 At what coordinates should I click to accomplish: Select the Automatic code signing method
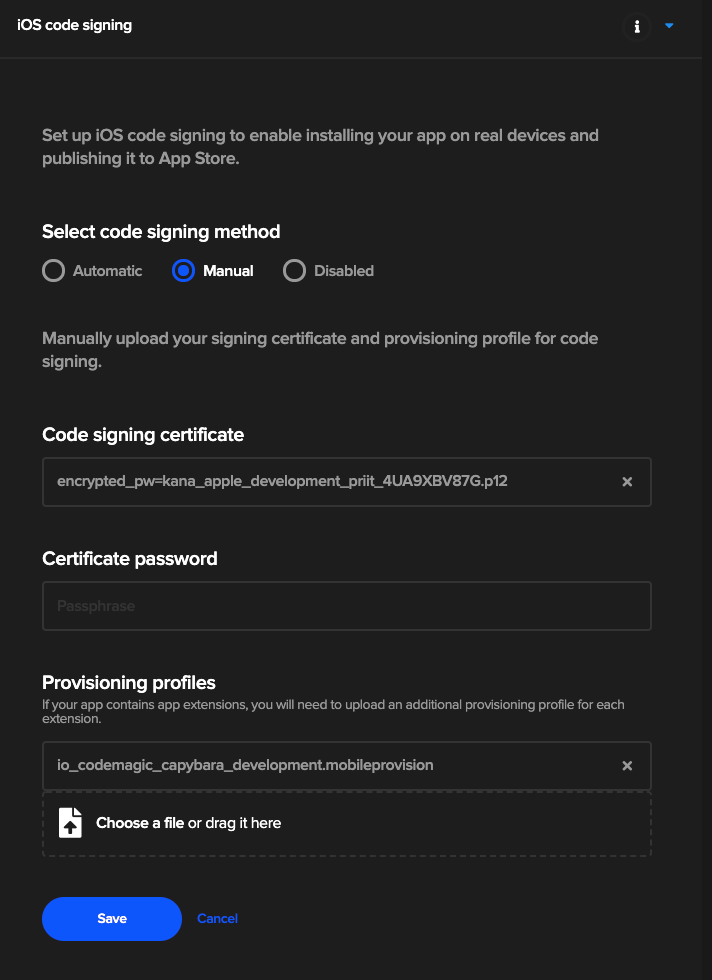pyautogui.click(x=53, y=270)
